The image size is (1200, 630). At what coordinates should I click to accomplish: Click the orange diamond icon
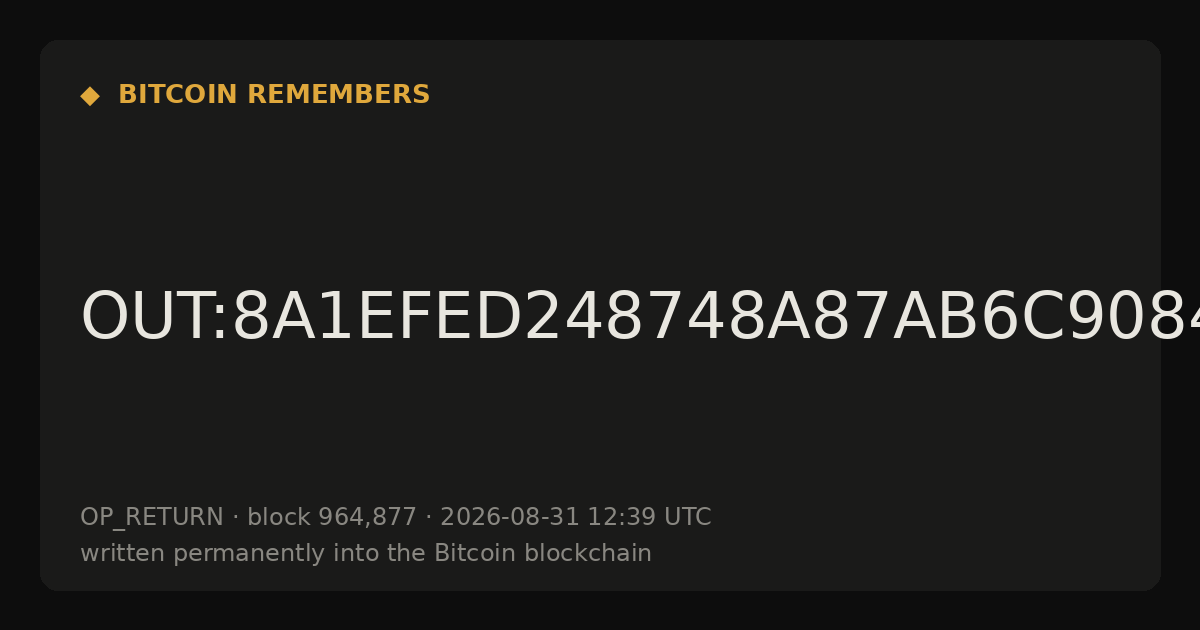90,96
